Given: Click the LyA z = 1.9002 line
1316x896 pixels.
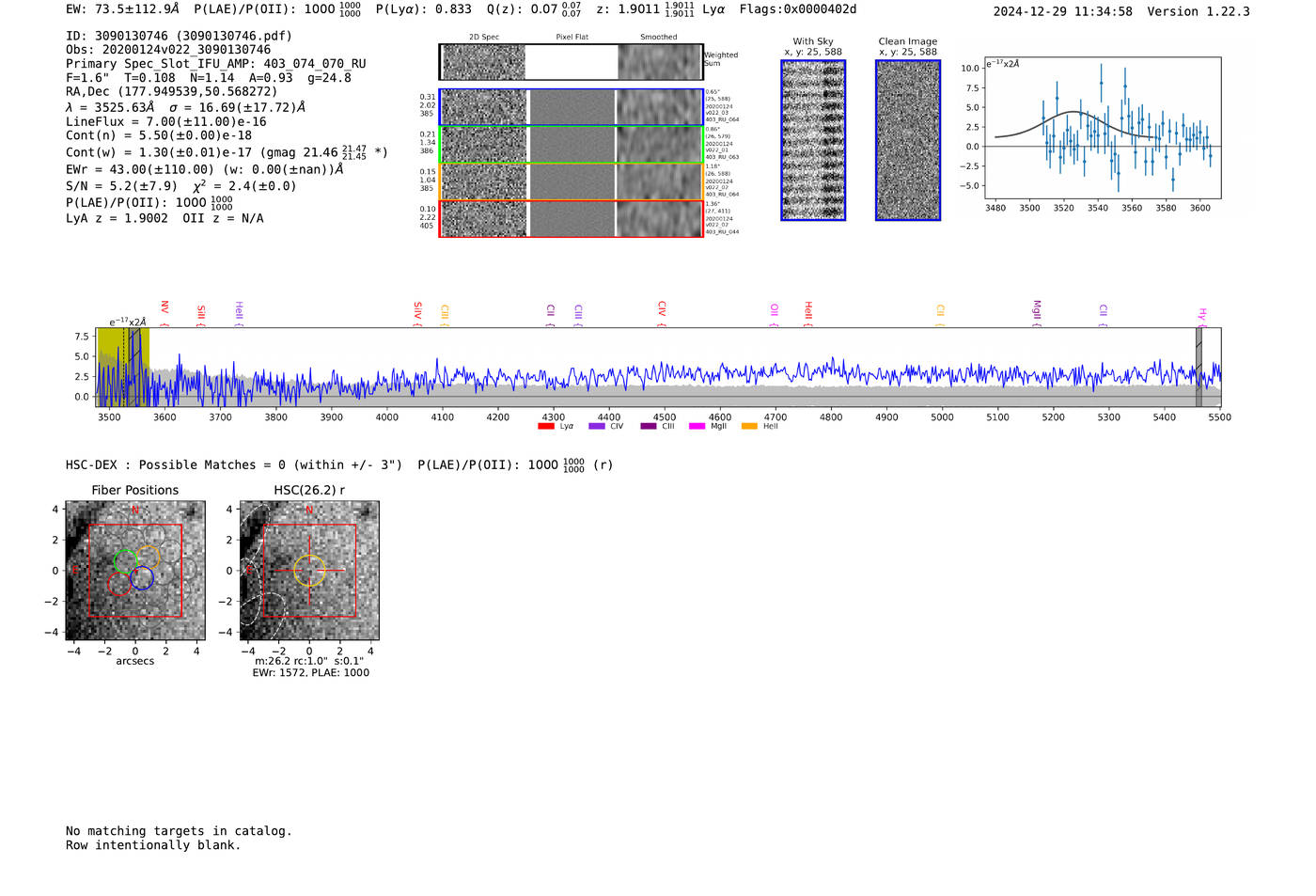Looking at the screenshot, I should click(x=164, y=218).
